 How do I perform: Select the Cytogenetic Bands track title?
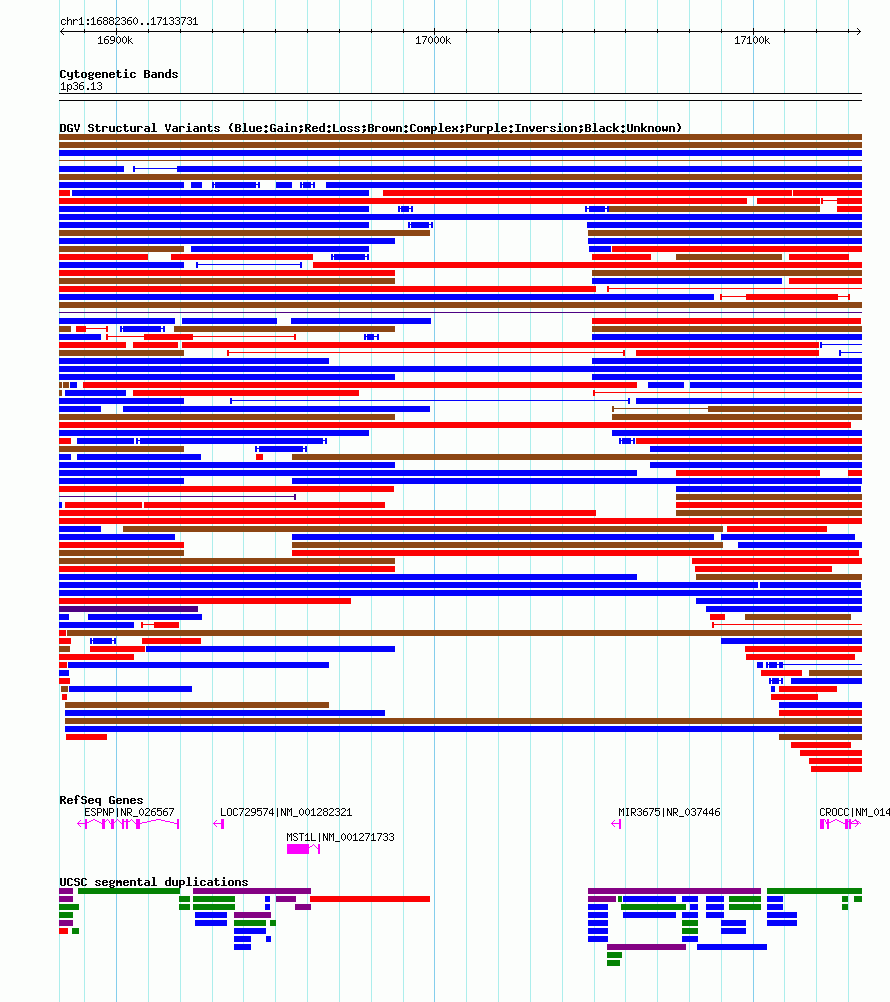(x=119, y=74)
